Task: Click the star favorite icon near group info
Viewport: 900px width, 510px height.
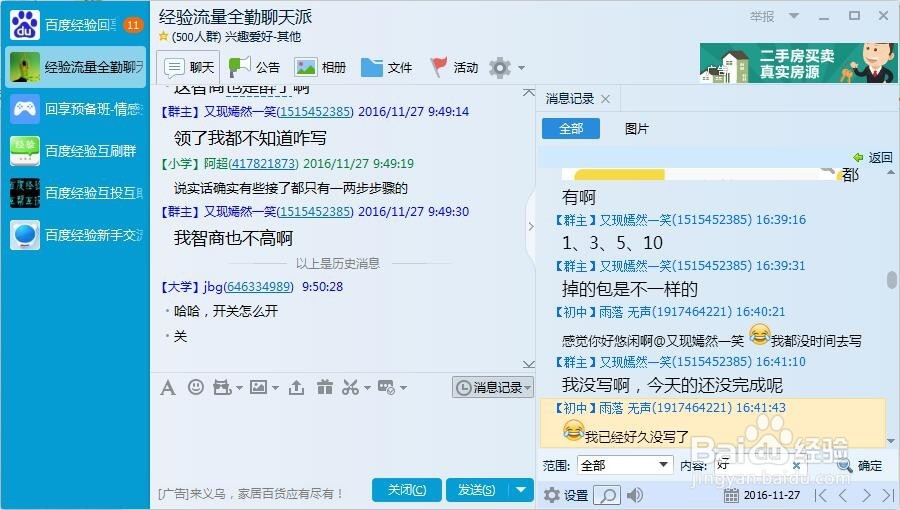Action: point(164,37)
